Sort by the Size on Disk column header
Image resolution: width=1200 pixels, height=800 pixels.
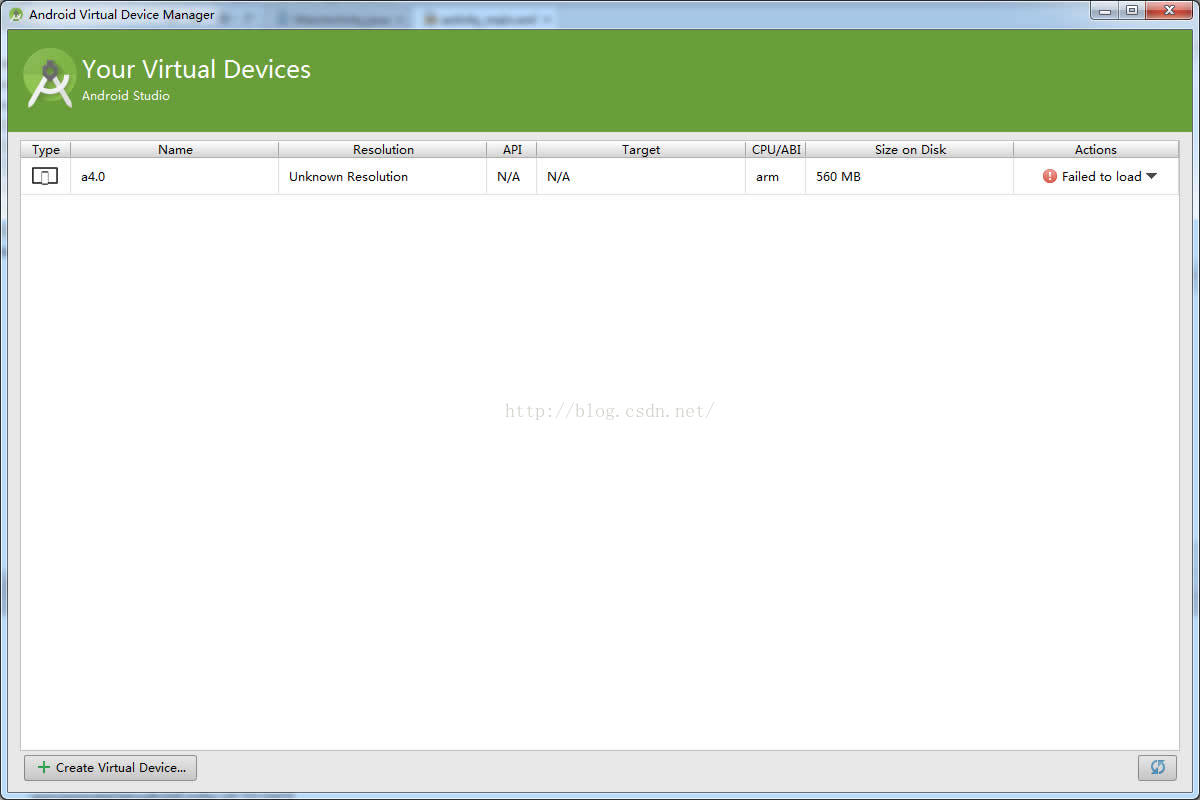point(910,149)
